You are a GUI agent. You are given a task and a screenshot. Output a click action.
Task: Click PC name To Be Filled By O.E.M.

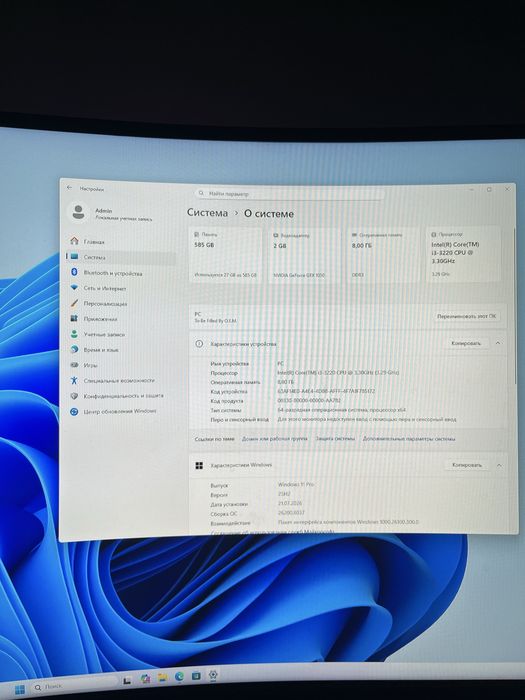coord(216,321)
